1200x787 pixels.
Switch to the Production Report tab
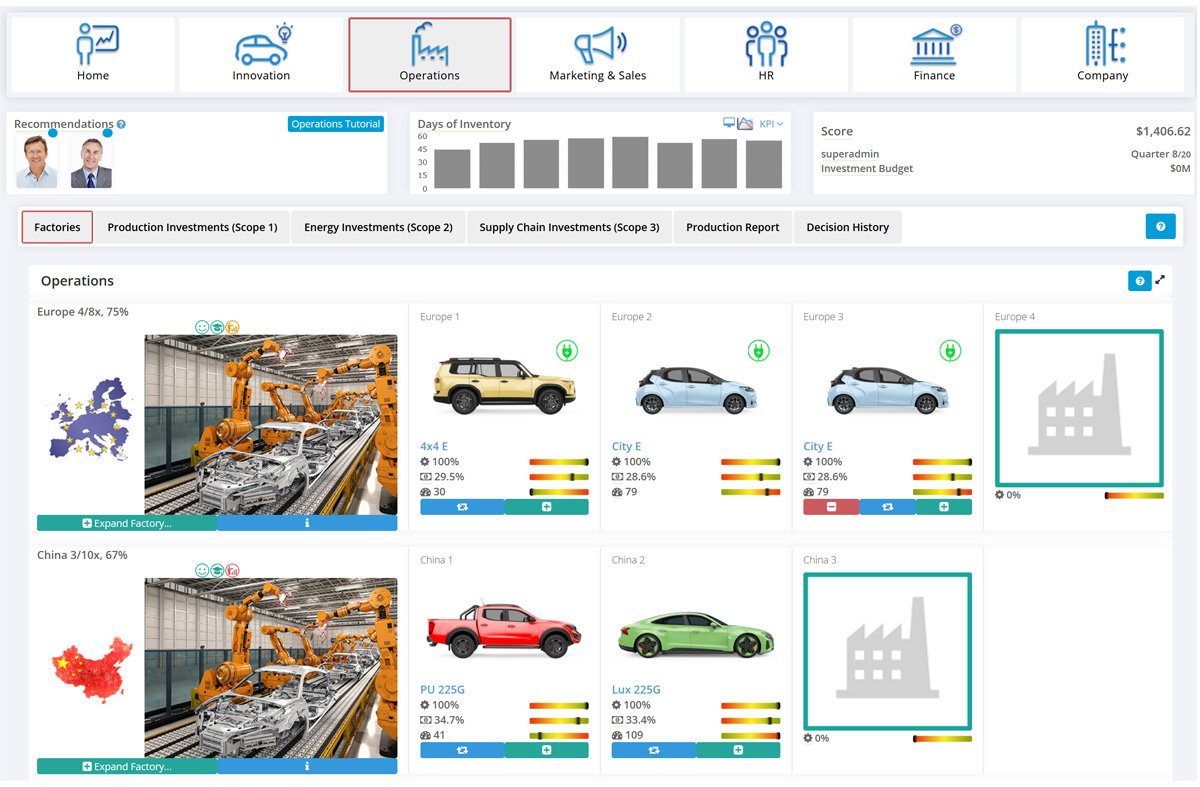(732, 227)
